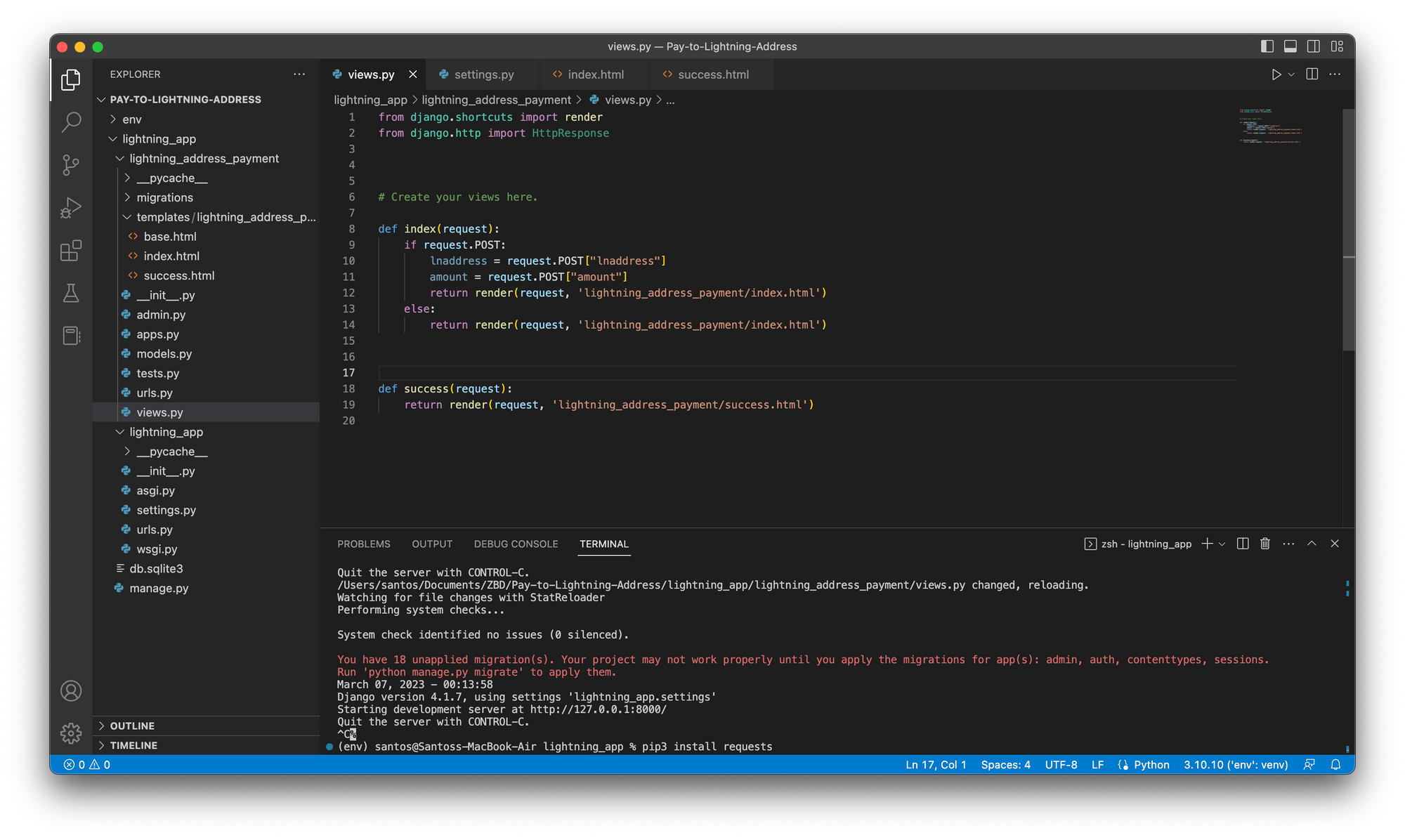Split the terminal panel
The height and width of the screenshot is (840, 1405).
(1243, 544)
